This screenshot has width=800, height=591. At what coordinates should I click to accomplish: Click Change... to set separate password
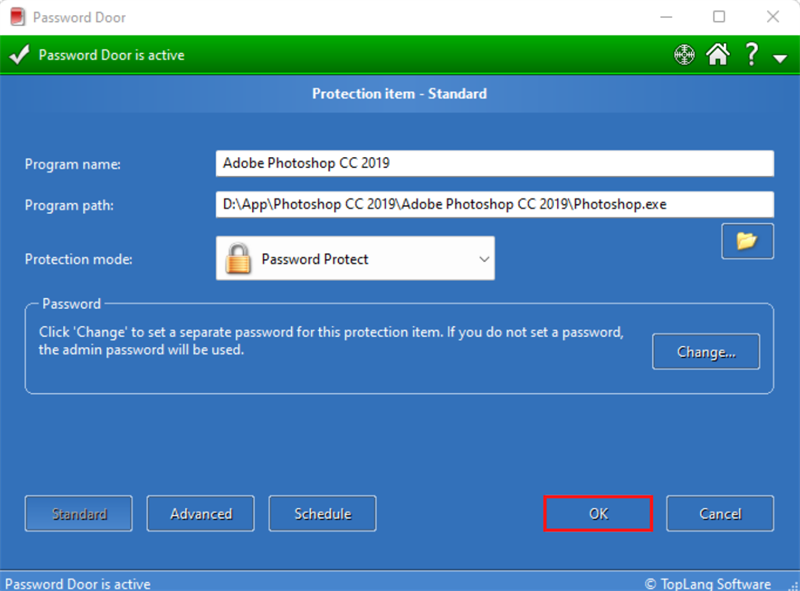(x=706, y=352)
